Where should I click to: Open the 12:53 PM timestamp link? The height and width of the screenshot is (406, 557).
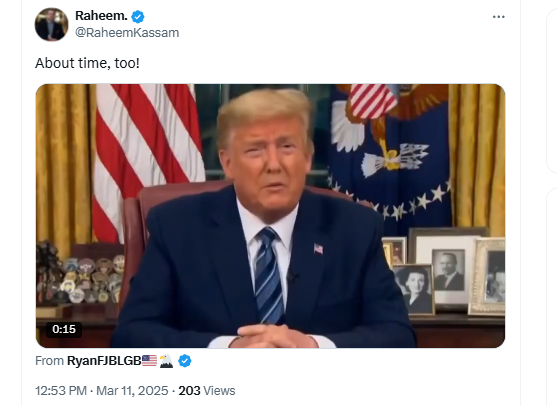pyautogui.click(x=61, y=391)
